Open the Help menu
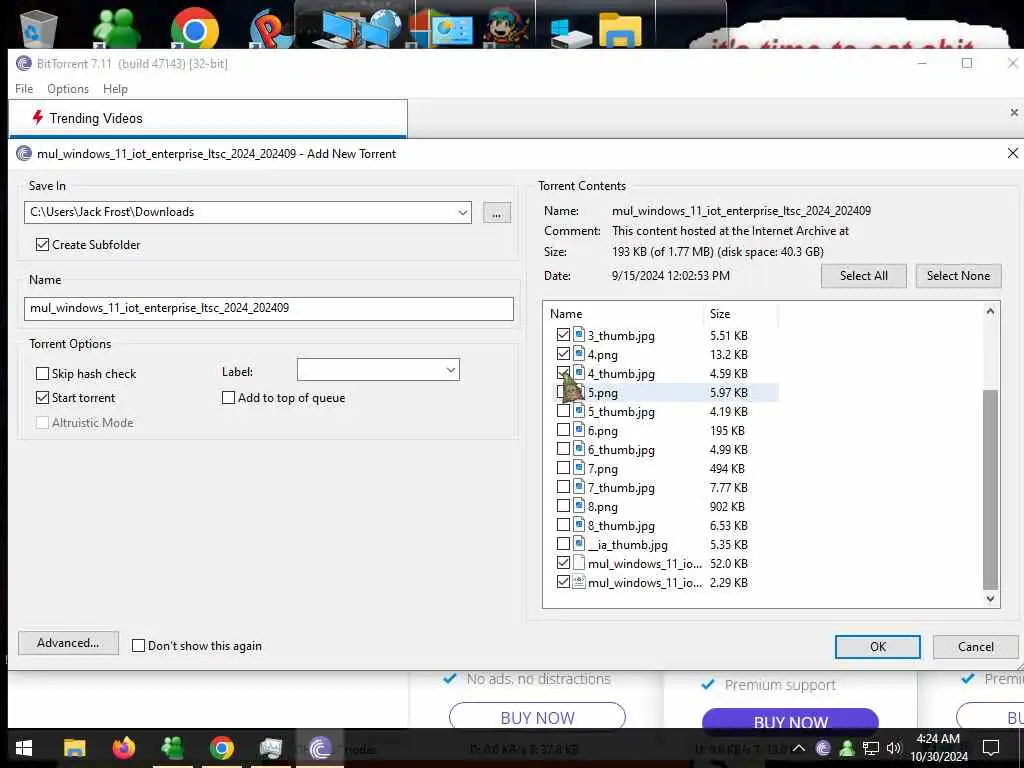1024x768 pixels. 116,89
